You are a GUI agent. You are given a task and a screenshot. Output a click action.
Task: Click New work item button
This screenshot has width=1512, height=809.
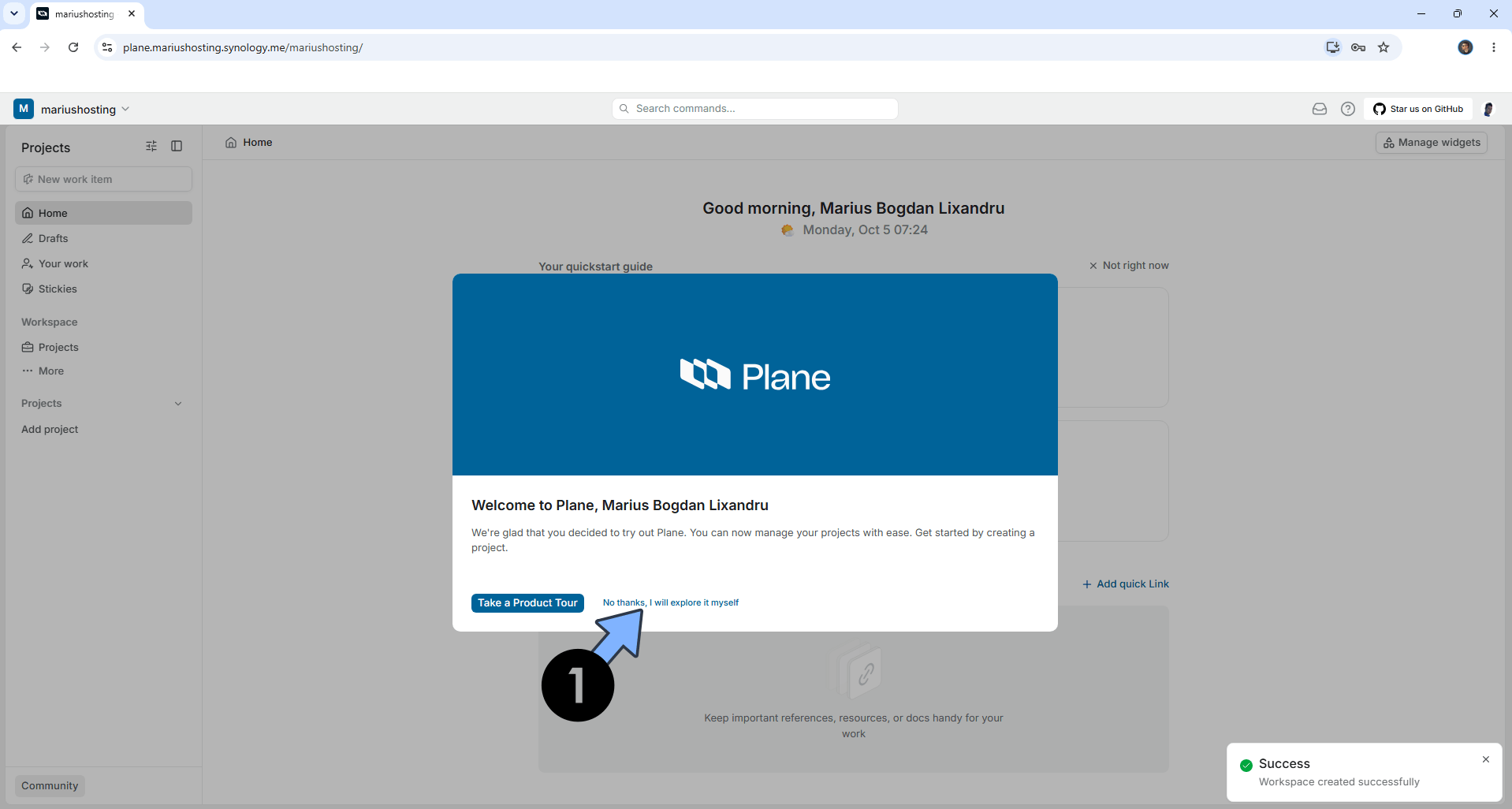point(103,179)
